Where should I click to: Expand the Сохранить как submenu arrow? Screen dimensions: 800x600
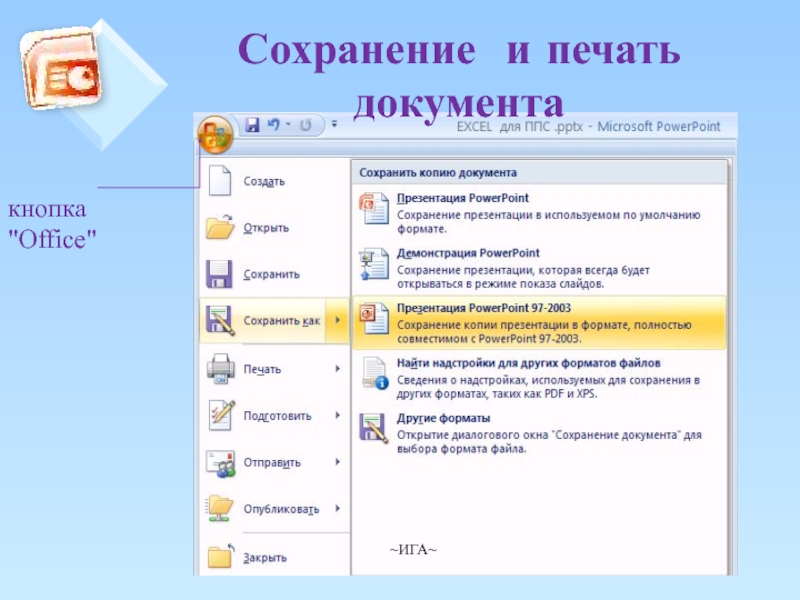click(x=337, y=320)
